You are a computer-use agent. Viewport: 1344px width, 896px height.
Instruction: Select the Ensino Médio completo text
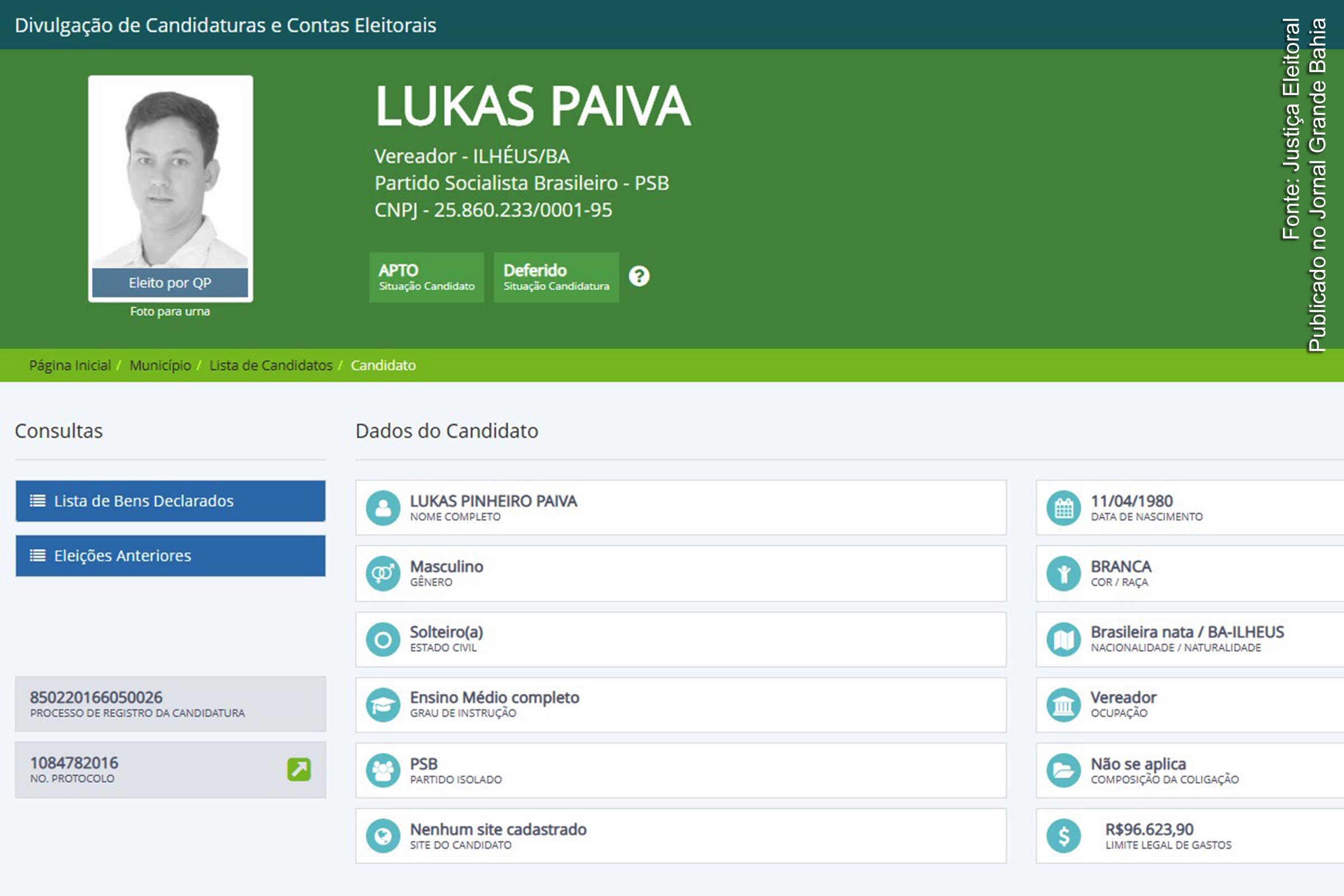495,698
